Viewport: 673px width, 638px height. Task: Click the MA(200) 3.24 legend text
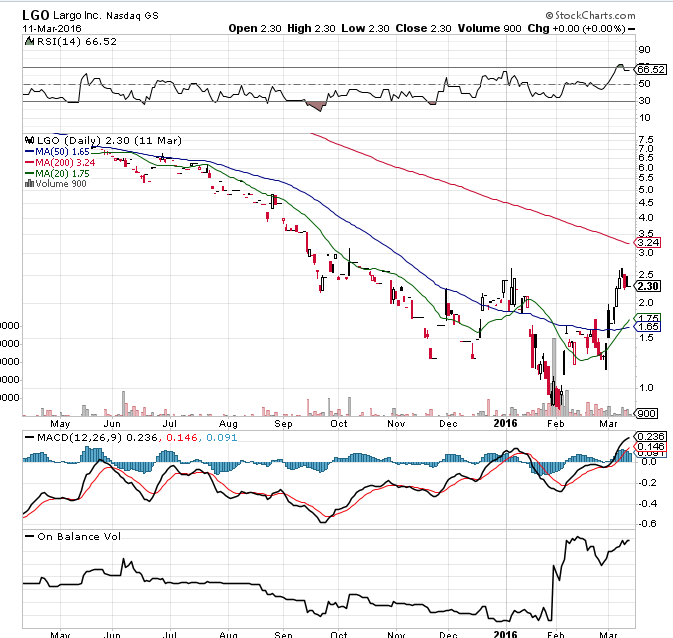65,162
